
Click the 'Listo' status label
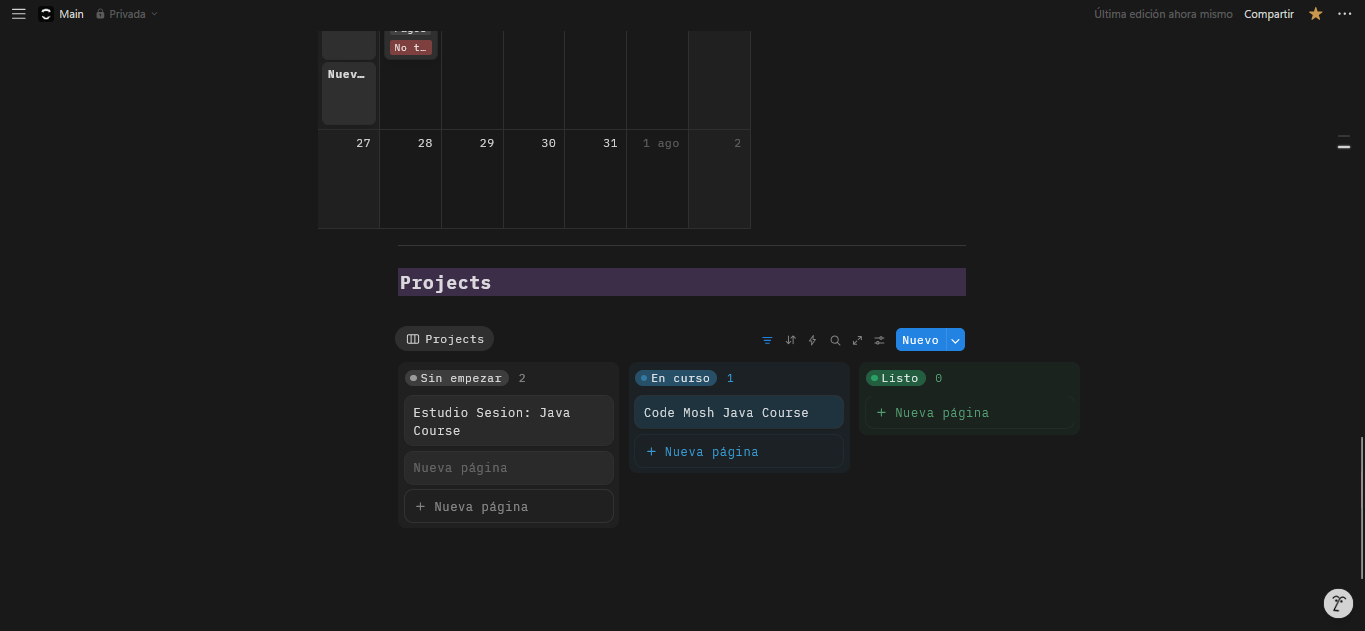(895, 378)
